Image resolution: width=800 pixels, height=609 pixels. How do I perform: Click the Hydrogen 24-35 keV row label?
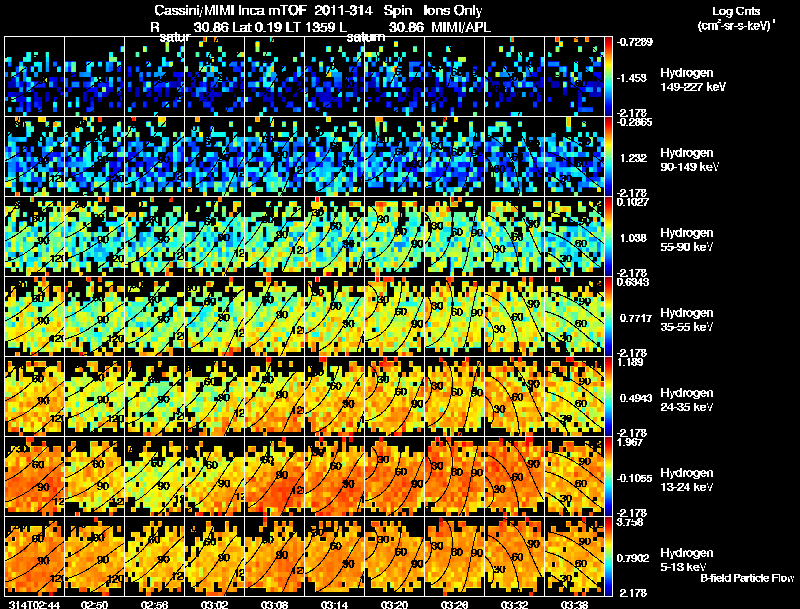(687, 400)
